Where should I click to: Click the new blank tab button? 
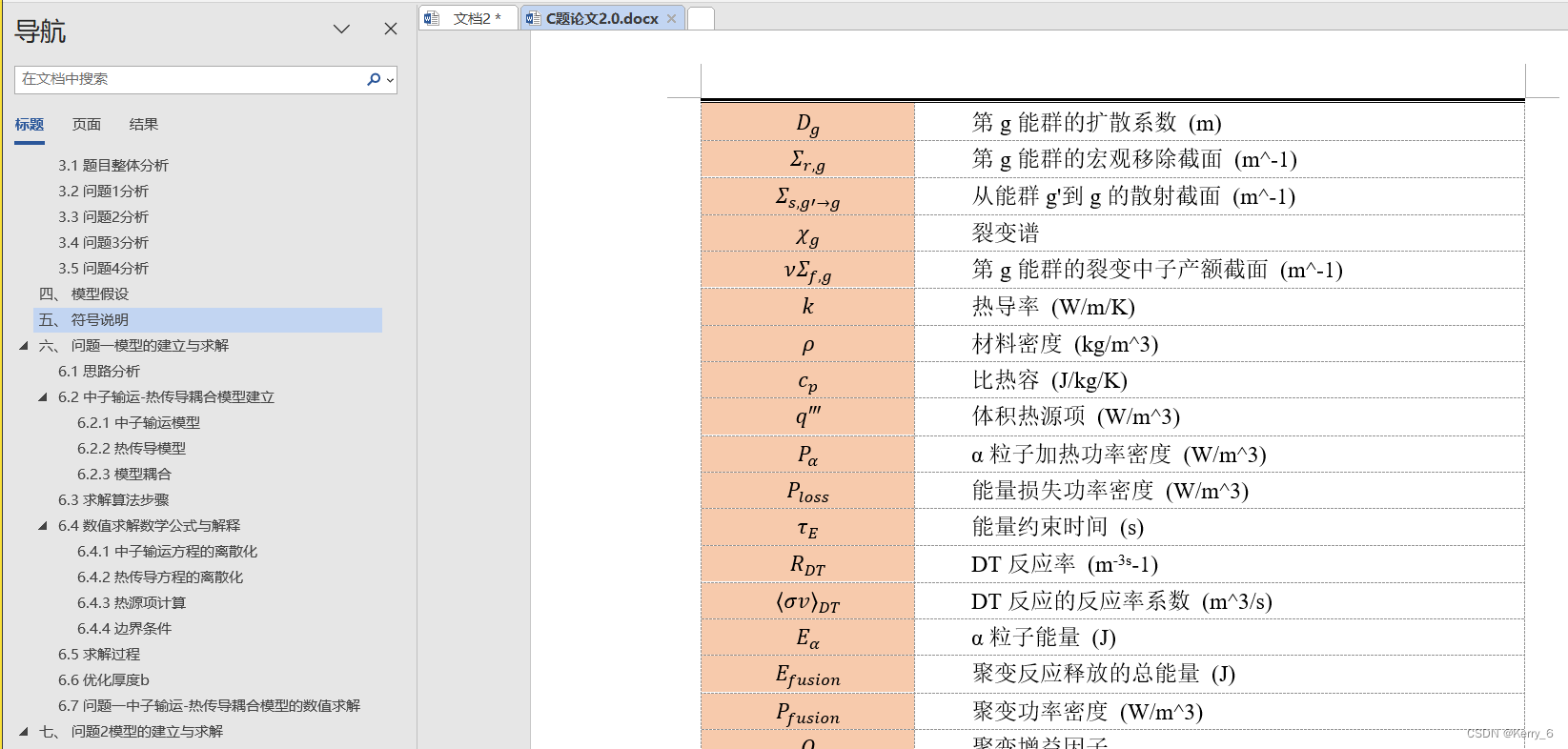[701, 18]
